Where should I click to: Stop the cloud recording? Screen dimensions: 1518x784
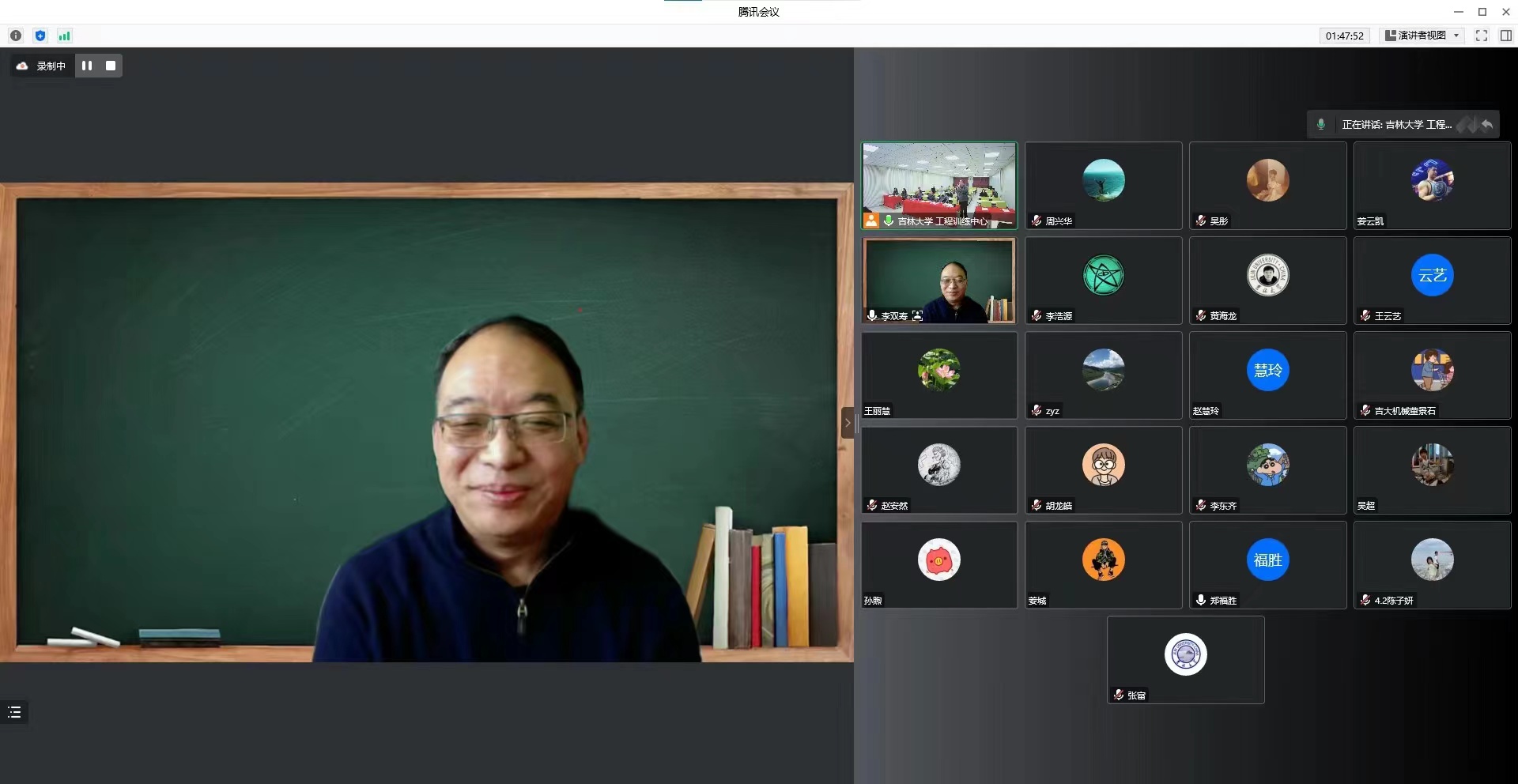(x=111, y=66)
